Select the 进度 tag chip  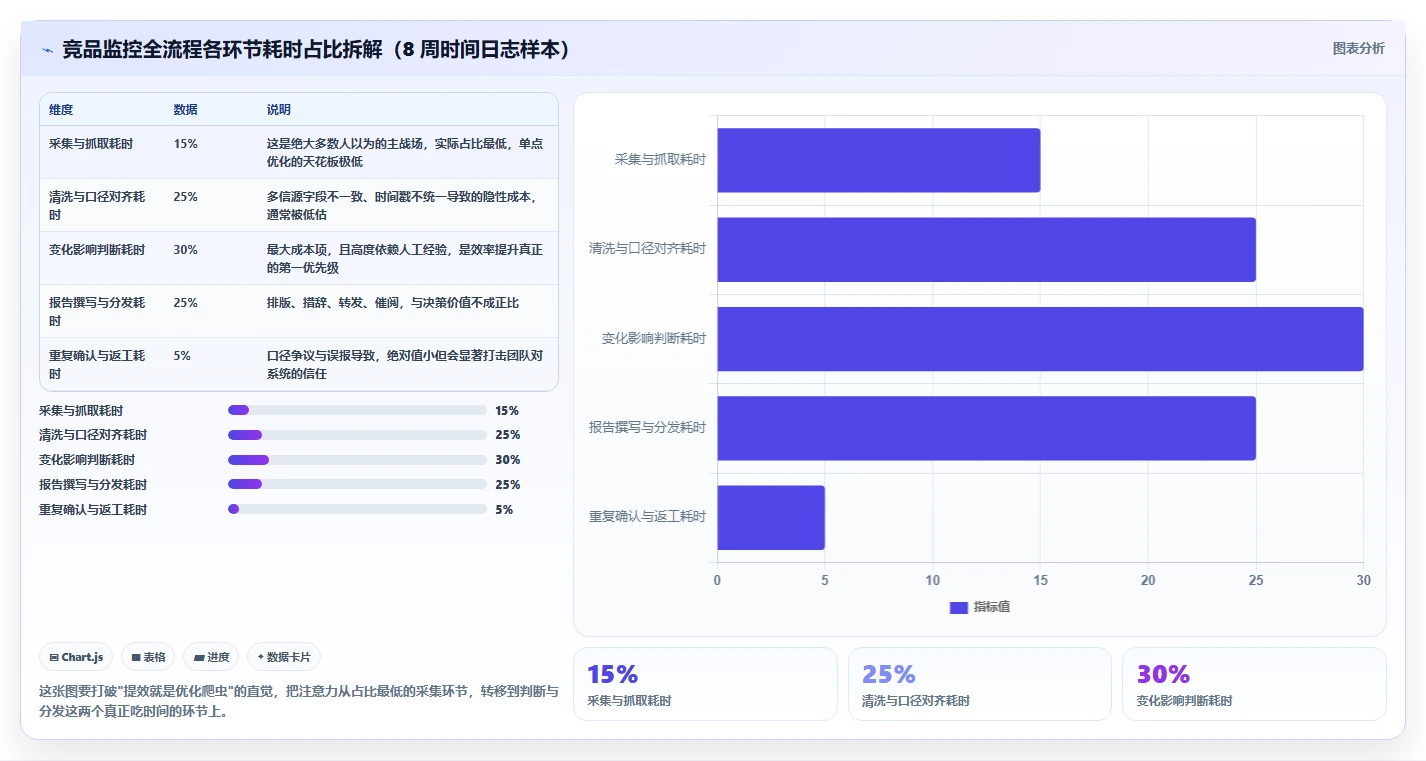coord(211,657)
